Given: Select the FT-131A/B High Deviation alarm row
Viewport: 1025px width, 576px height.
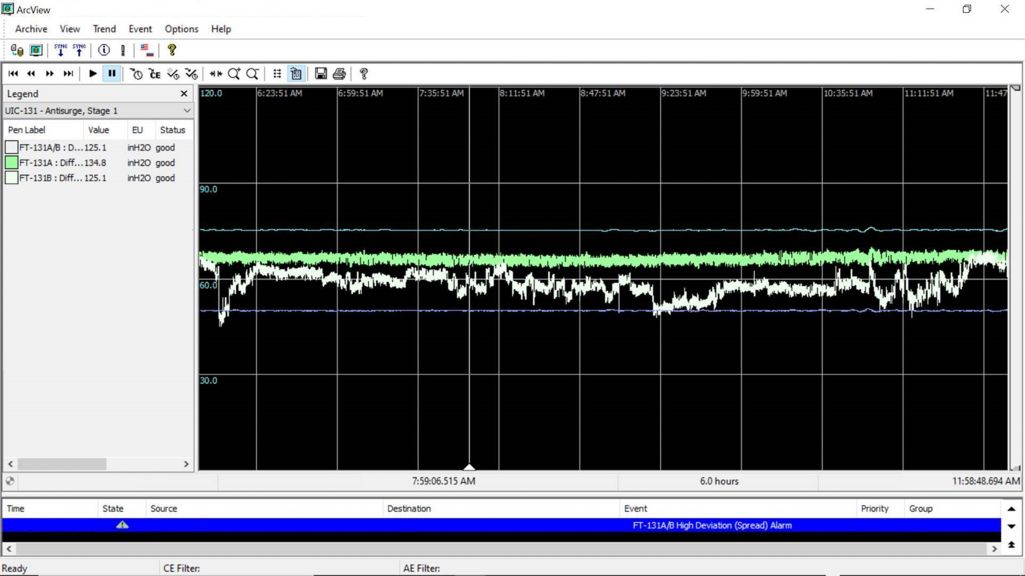Looking at the screenshot, I should [501, 526].
